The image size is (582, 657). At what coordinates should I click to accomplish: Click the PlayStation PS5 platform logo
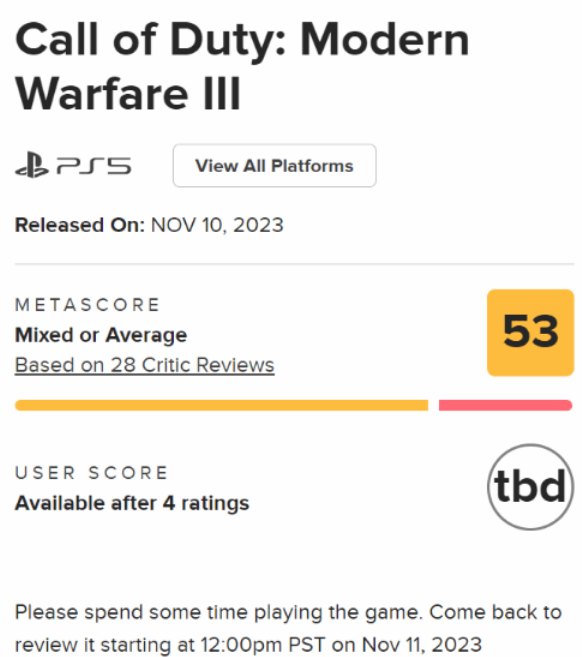[x=73, y=166]
